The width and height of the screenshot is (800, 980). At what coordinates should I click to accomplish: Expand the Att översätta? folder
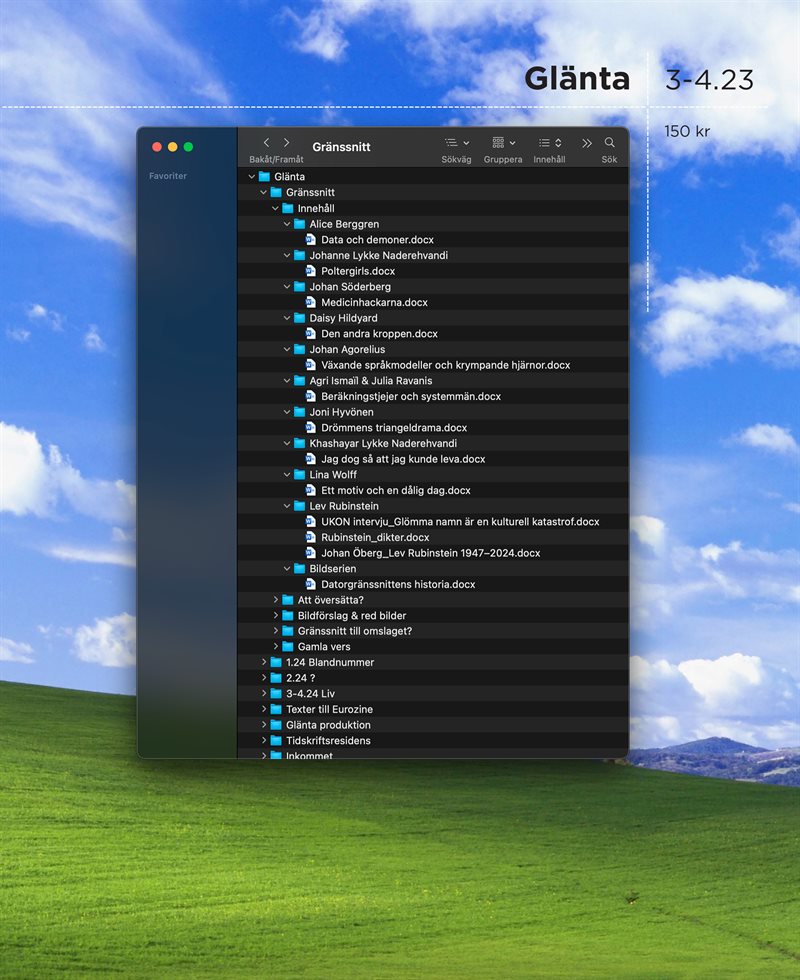coord(276,600)
